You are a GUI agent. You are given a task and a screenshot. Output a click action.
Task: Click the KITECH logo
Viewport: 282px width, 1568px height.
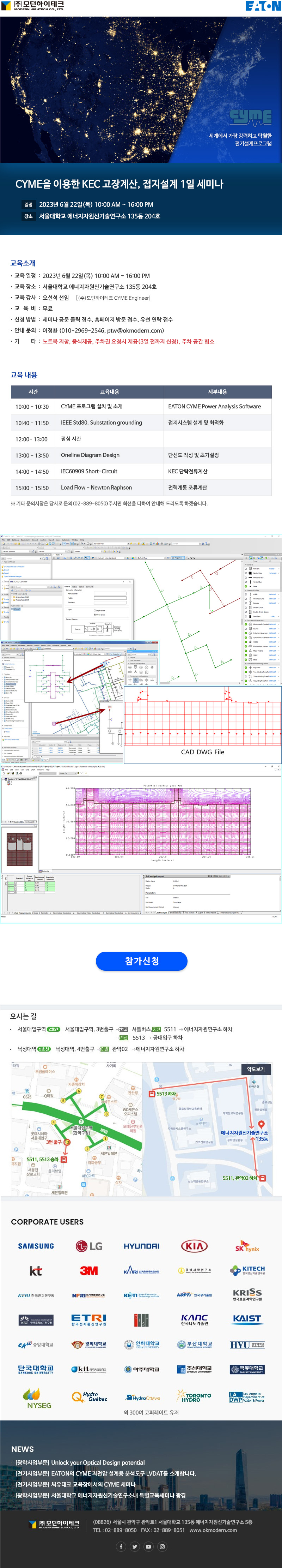pos(247,1270)
